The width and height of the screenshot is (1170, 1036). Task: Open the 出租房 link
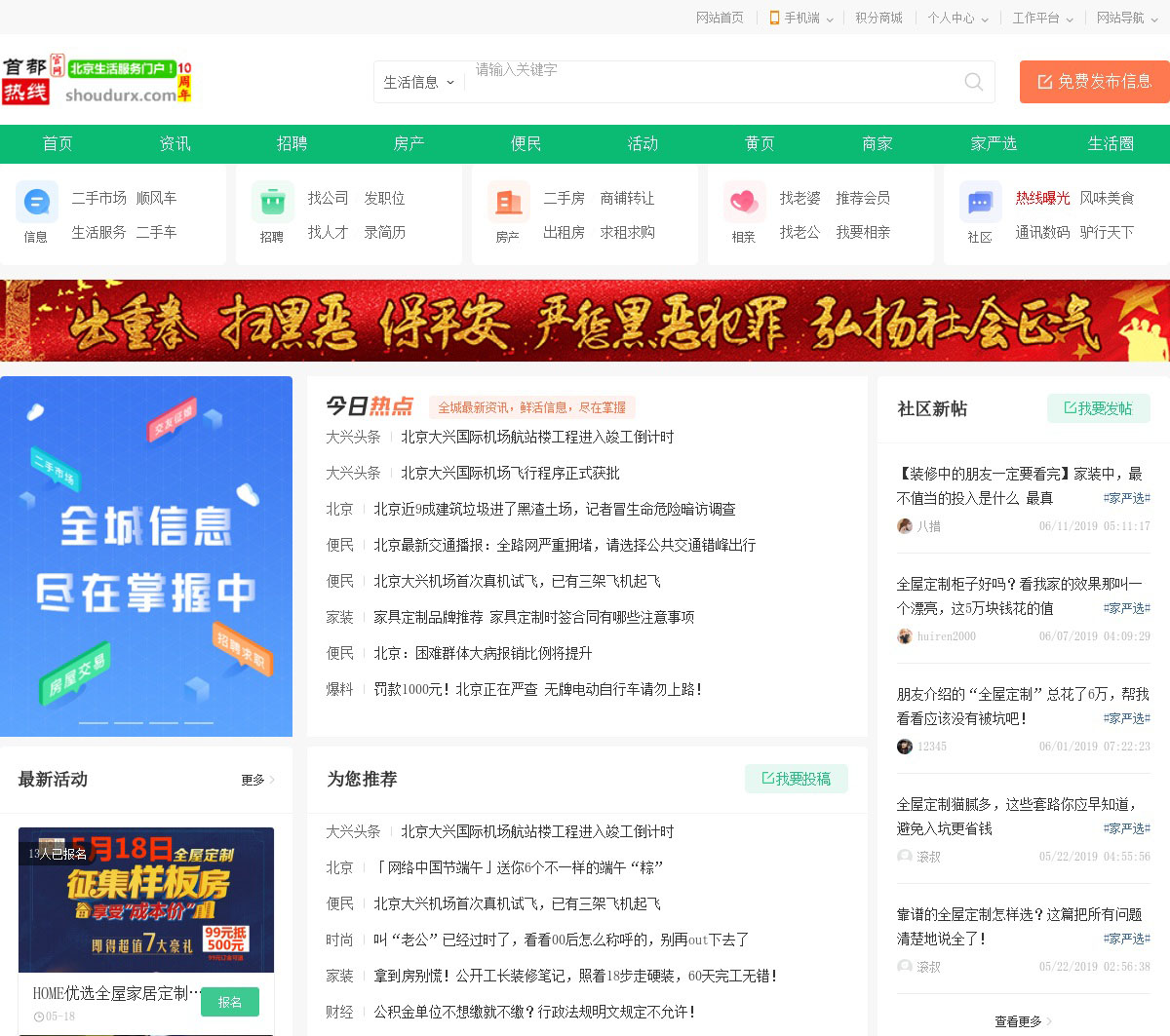pyautogui.click(x=564, y=232)
